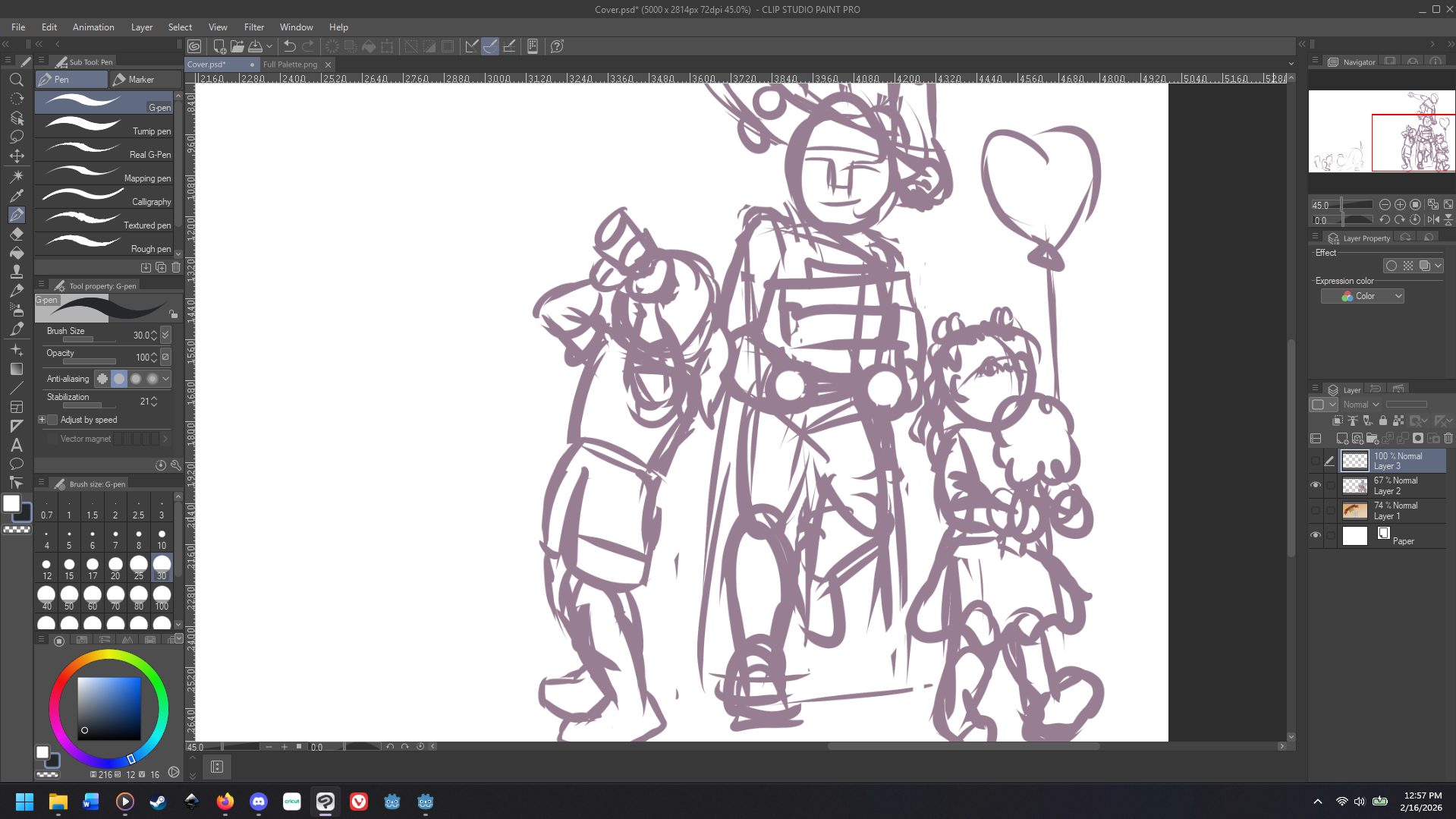Viewport: 1456px width, 819px height.
Task: Select the Zoom magnifier tool
Action: pos(16,80)
